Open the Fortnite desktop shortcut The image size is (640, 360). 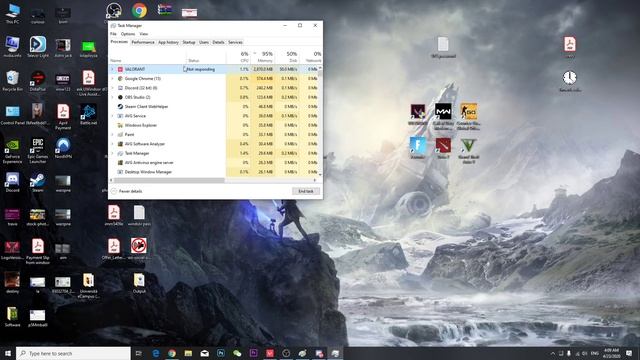click(418, 148)
